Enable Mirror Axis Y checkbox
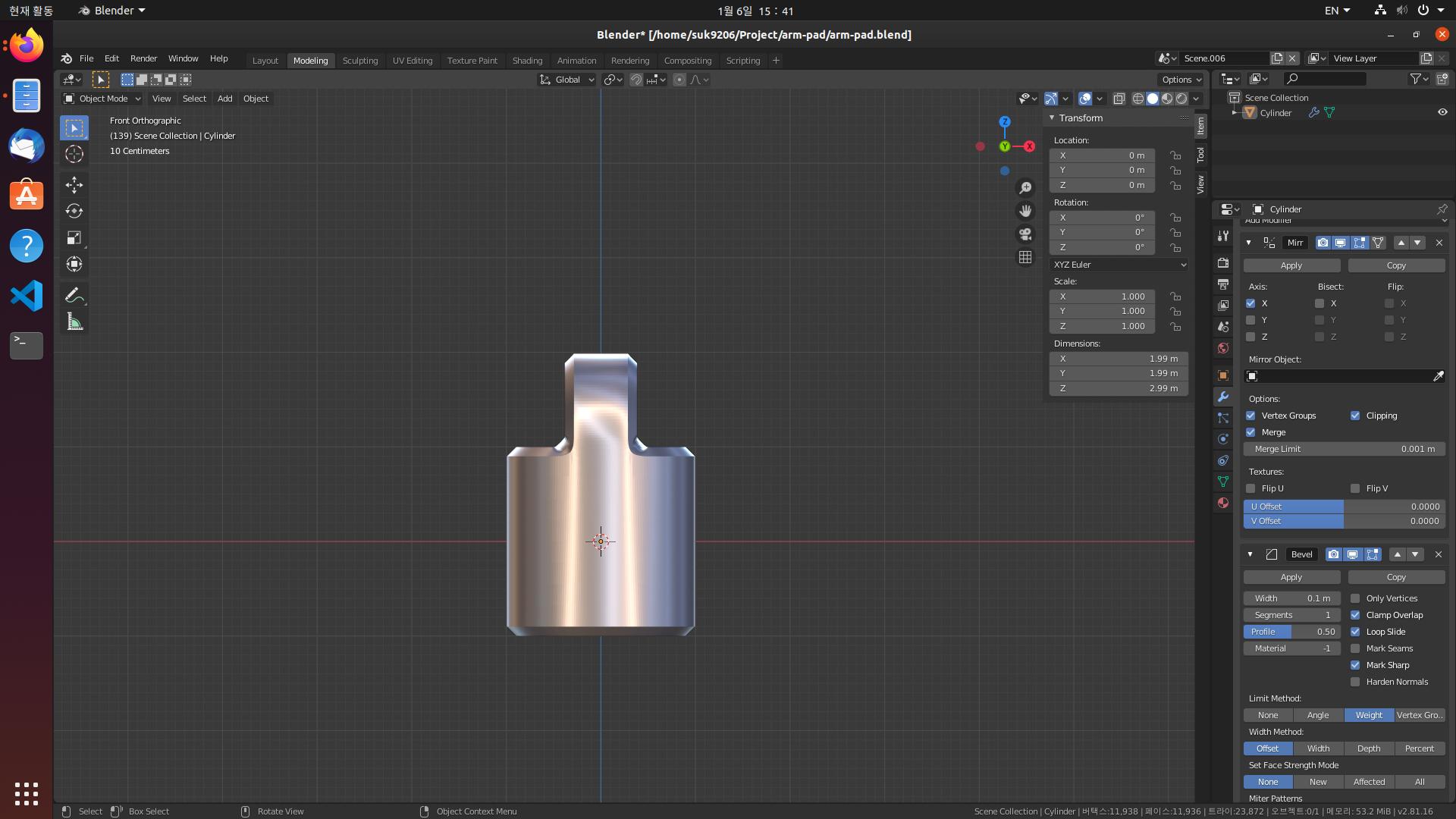This screenshot has height=819, width=1456. [1250, 320]
